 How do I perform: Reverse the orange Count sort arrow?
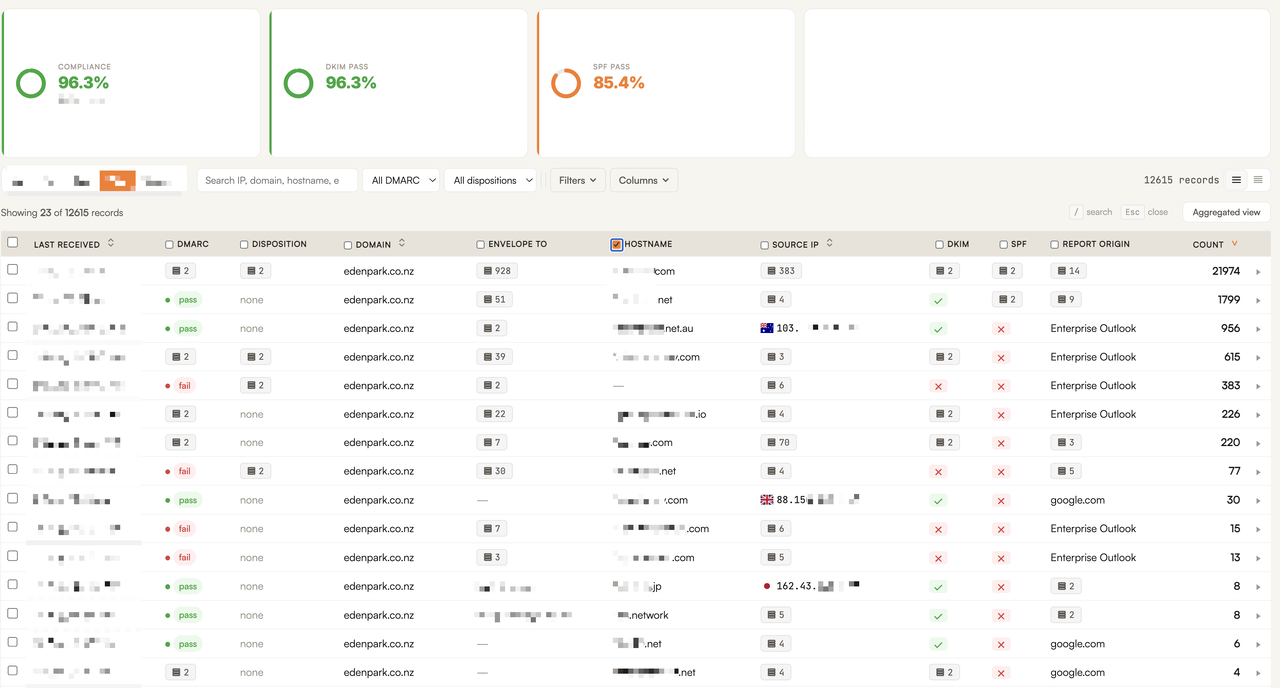[x=1234, y=244]
